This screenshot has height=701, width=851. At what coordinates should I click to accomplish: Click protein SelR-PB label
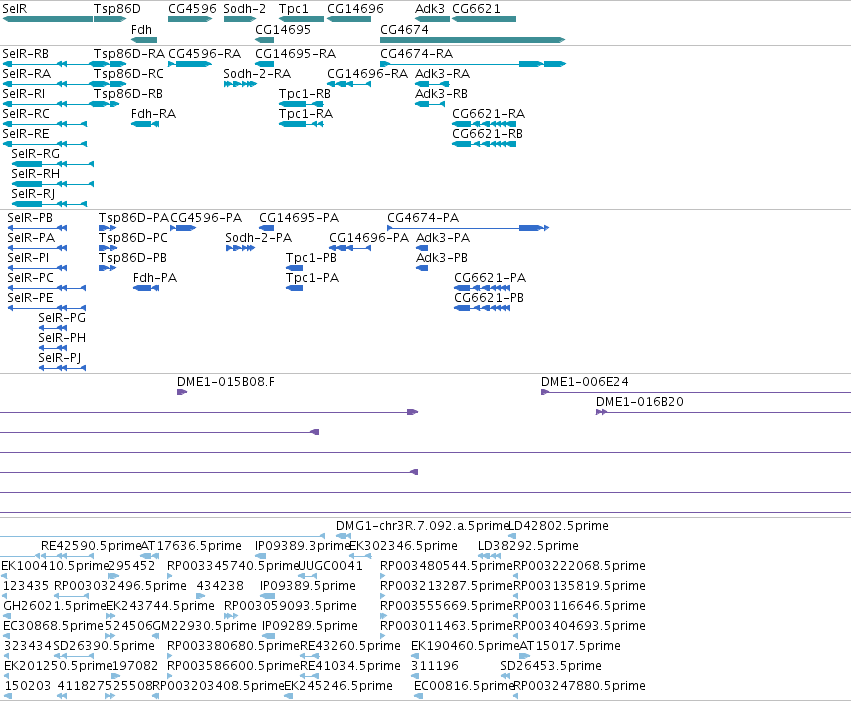[30, 218]
